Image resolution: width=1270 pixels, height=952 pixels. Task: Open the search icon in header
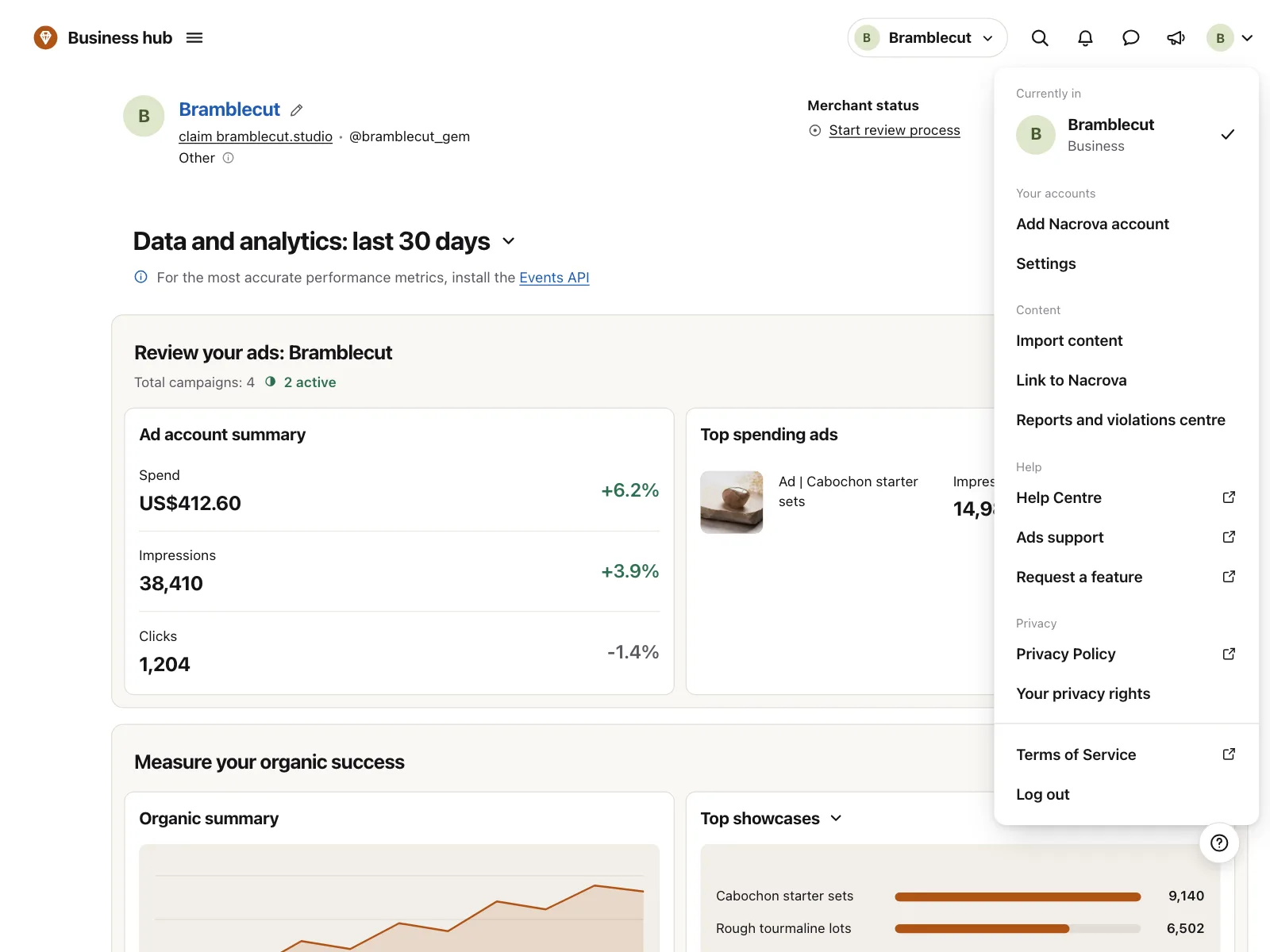pyautogui.click(x=1040, y=38)
